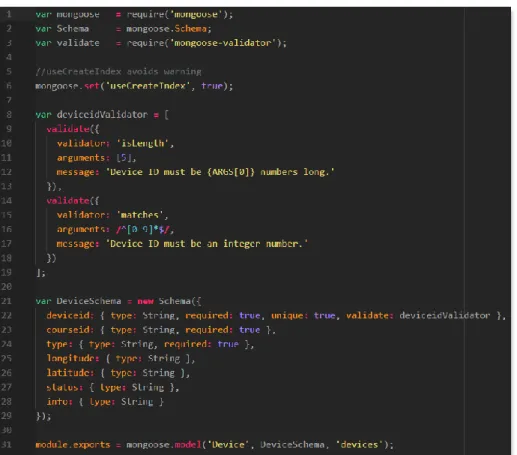Click line number 14 in the gutter
Screen dimensions: 517x455
(6, 201)
